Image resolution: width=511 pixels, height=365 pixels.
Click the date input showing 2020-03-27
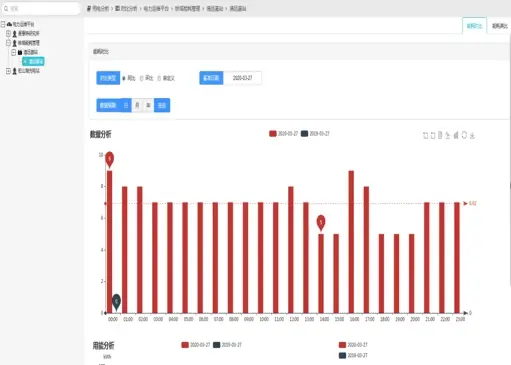point(242,78)
